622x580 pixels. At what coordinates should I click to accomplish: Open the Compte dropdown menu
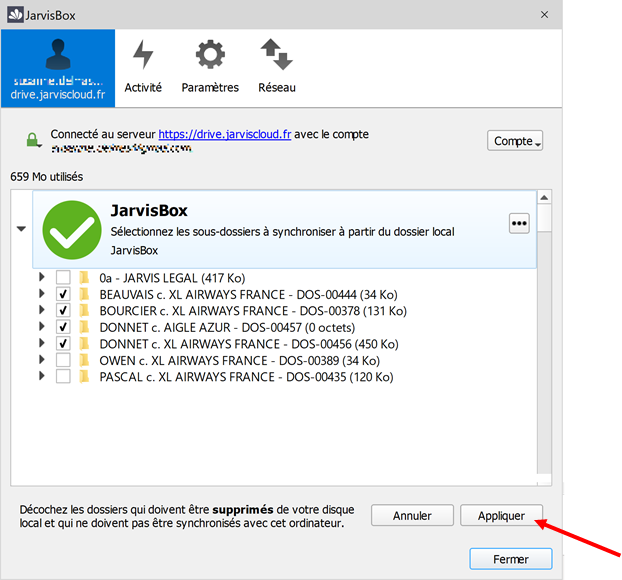[x=515, y=141]
